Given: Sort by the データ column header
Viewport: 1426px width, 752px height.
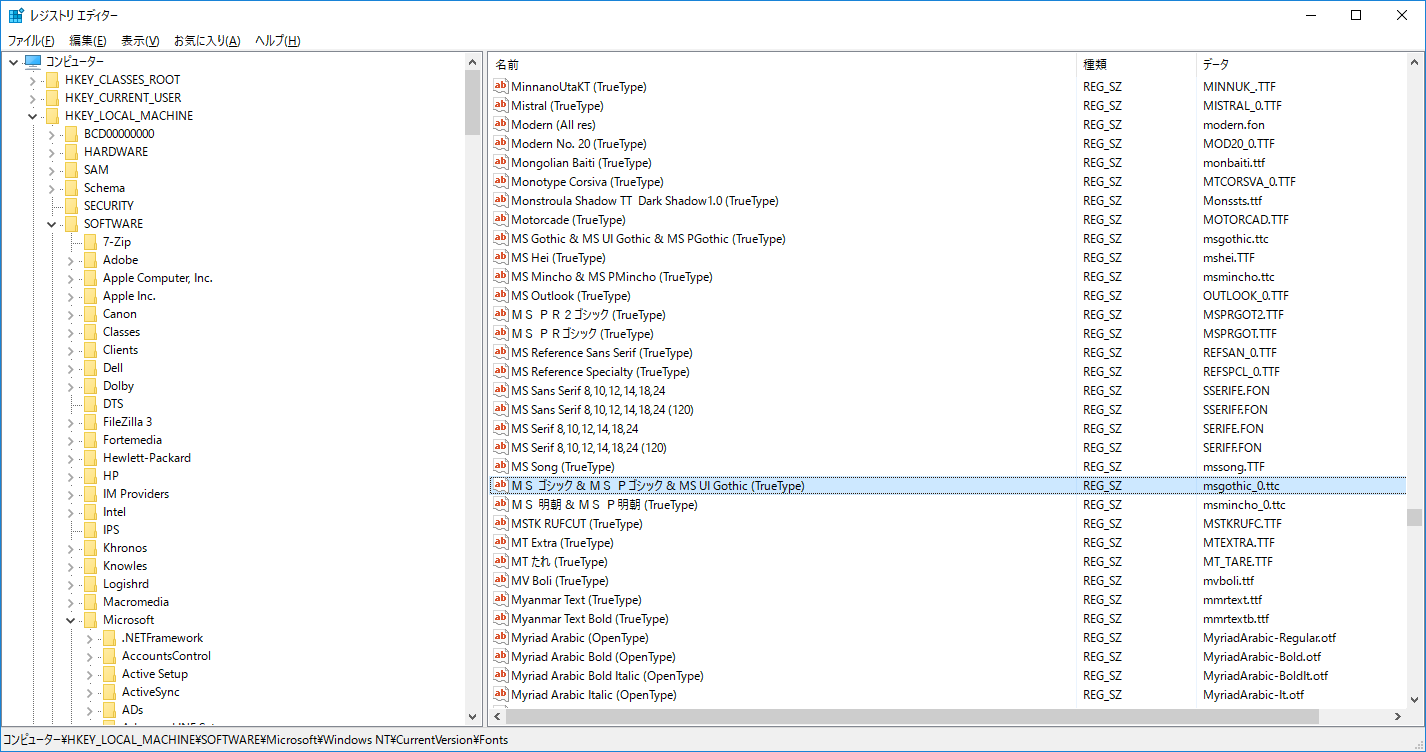Looking at the screenshot, I should 1300,64.
